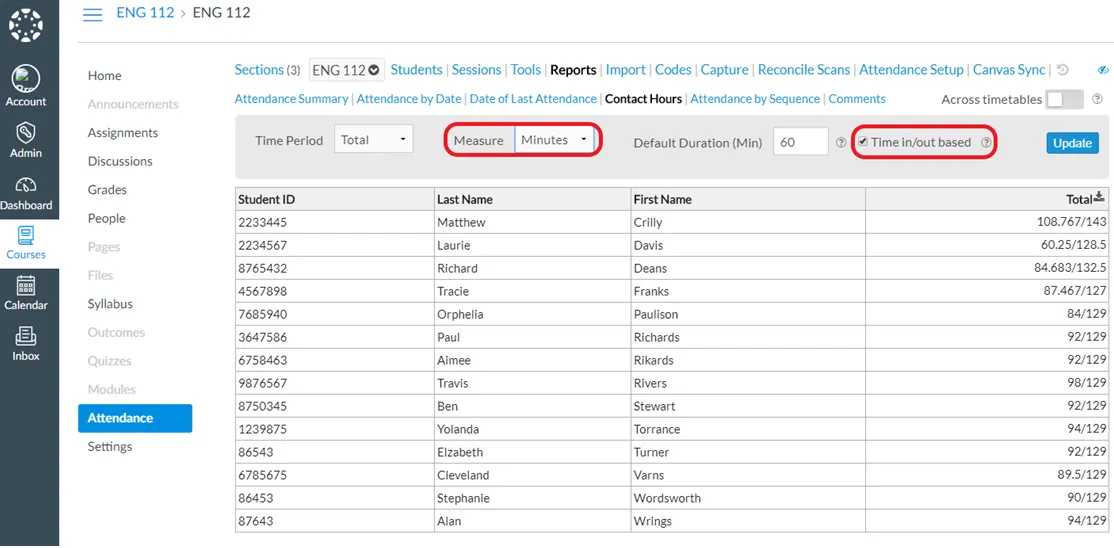Click student ID 8765432
1114x548 pixels.
tap(262, 269)
